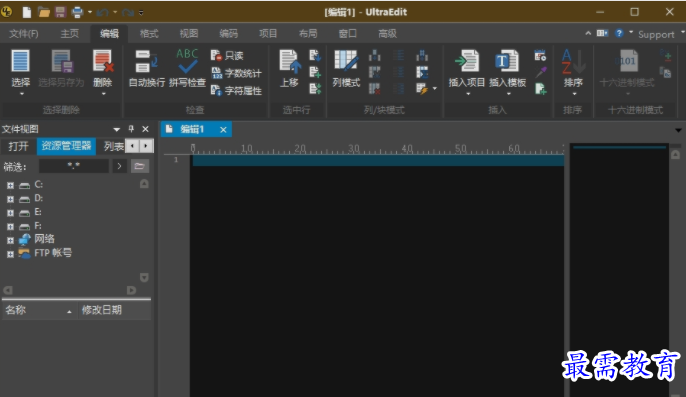Open the Support menu
Viewport: 686px width, 397px height.
pyautogui.click(x=656, y=34)
